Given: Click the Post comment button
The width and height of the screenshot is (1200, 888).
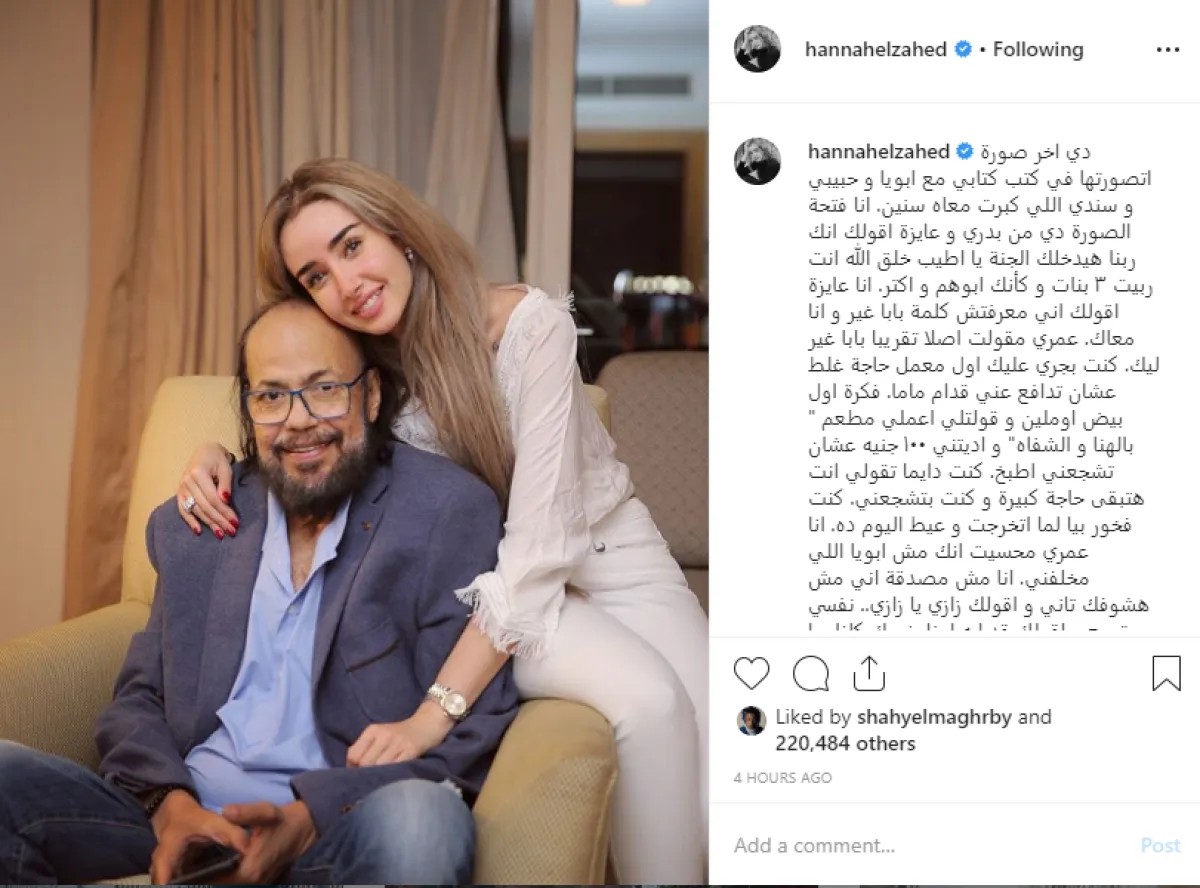Looking at the screenshot, I should 1160,845.
